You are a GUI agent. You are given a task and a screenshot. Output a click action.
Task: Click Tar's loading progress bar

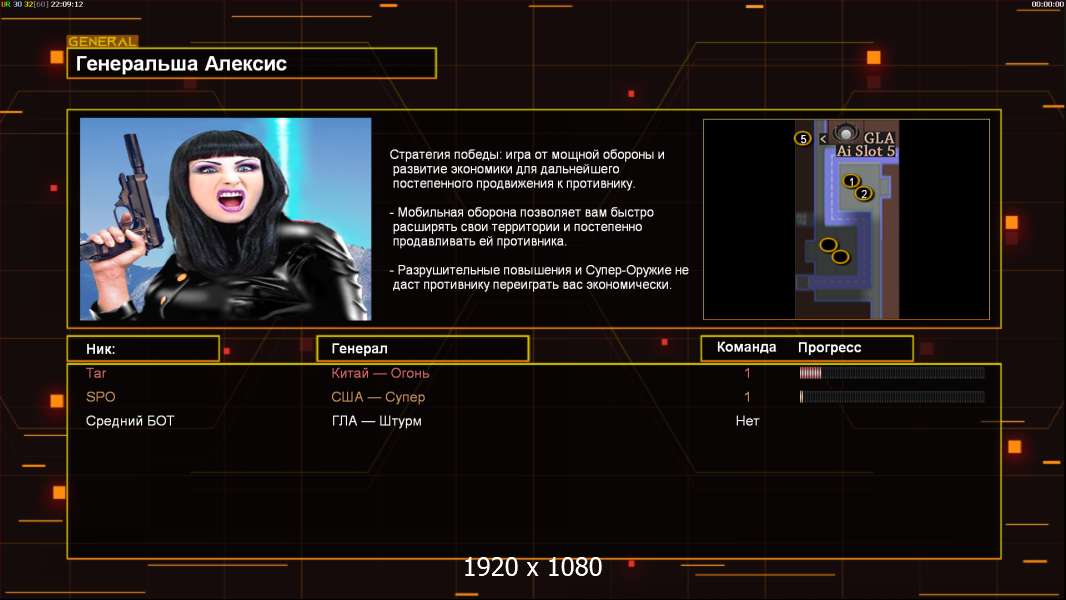point(892,372)
